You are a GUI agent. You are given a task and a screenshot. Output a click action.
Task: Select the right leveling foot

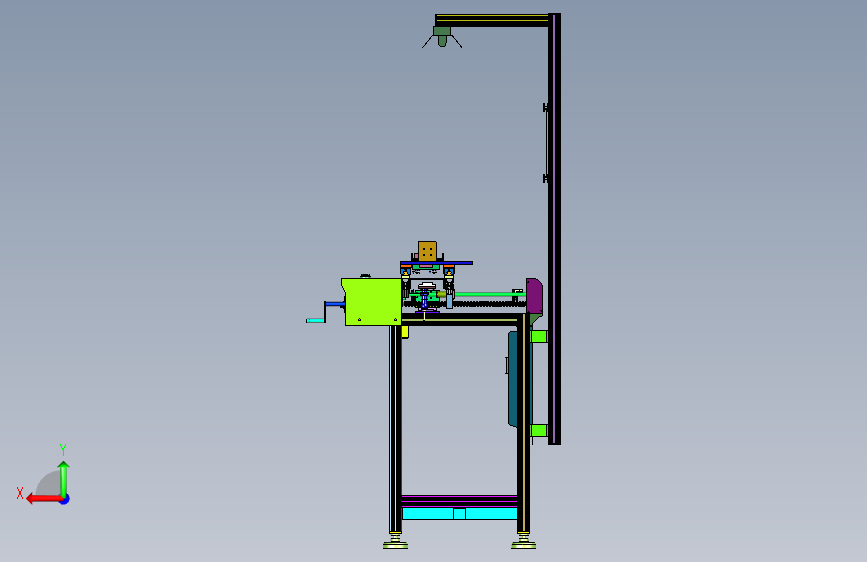(x=523, y=541)
